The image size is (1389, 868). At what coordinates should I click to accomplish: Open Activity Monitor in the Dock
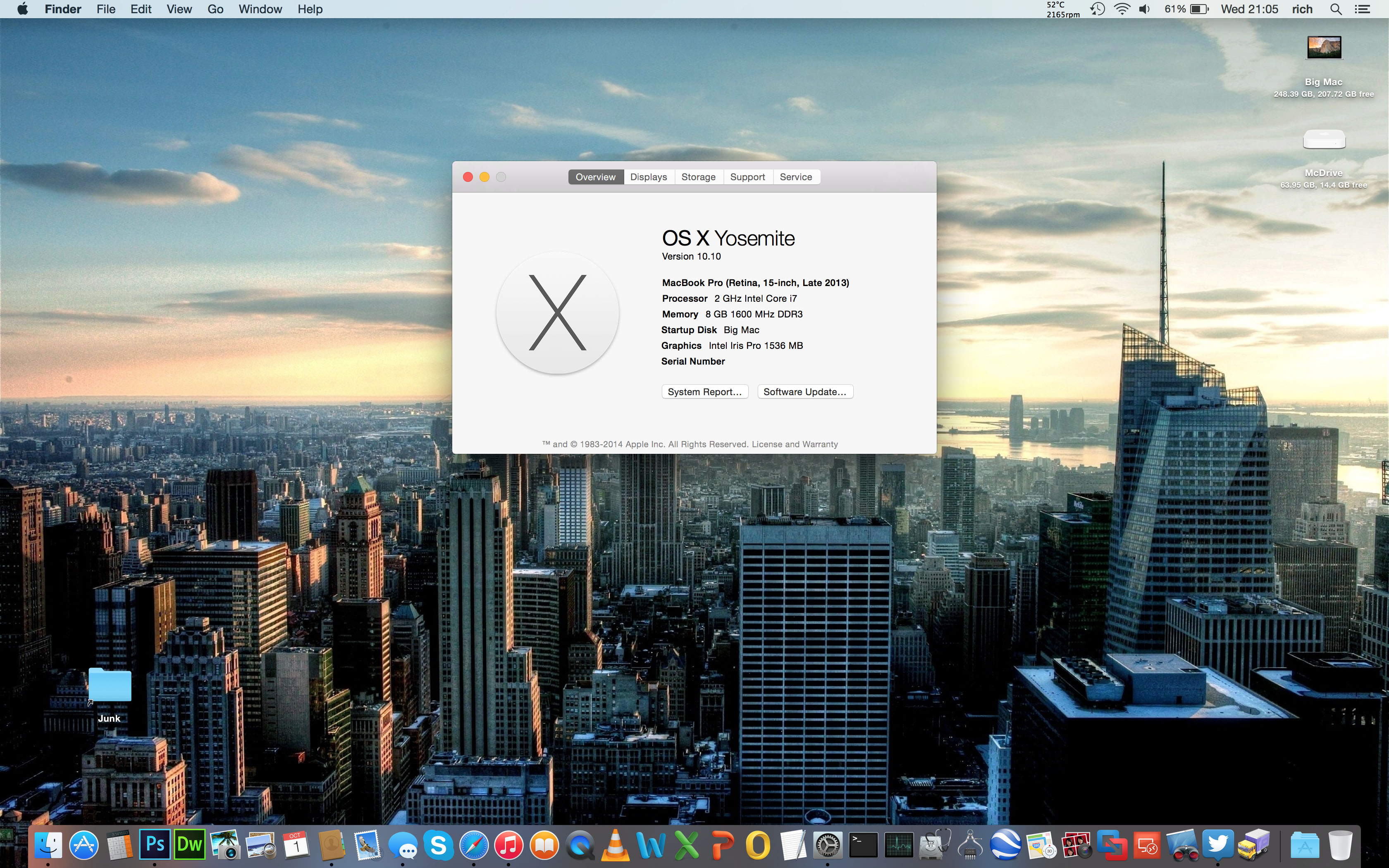899,845
